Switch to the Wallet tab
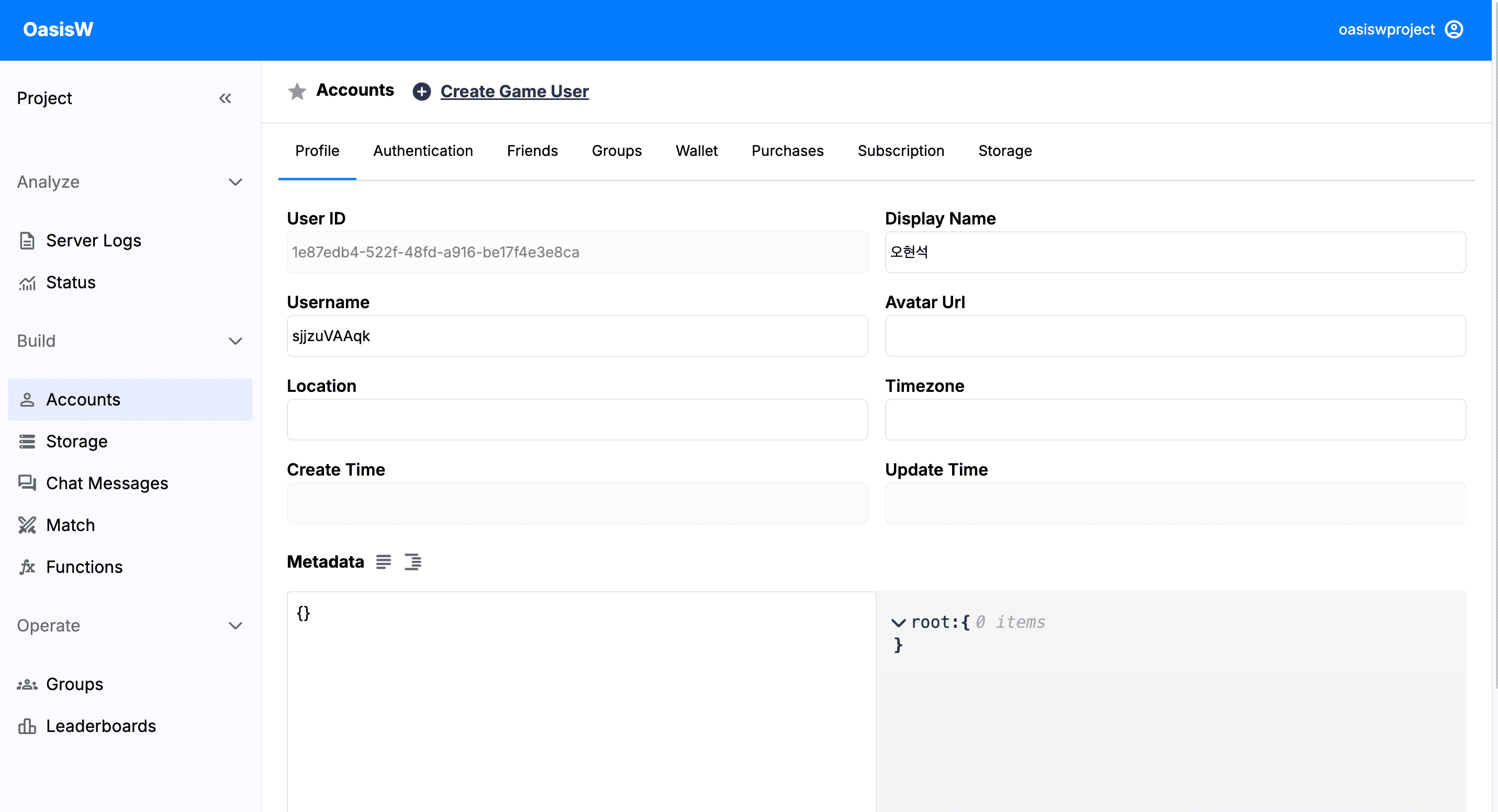 [x=697, y=151]
